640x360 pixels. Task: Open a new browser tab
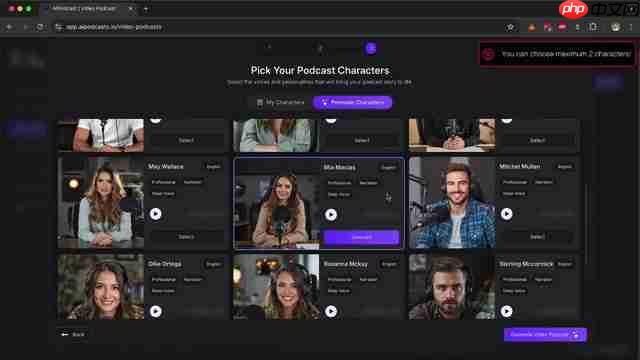(146, 9)
